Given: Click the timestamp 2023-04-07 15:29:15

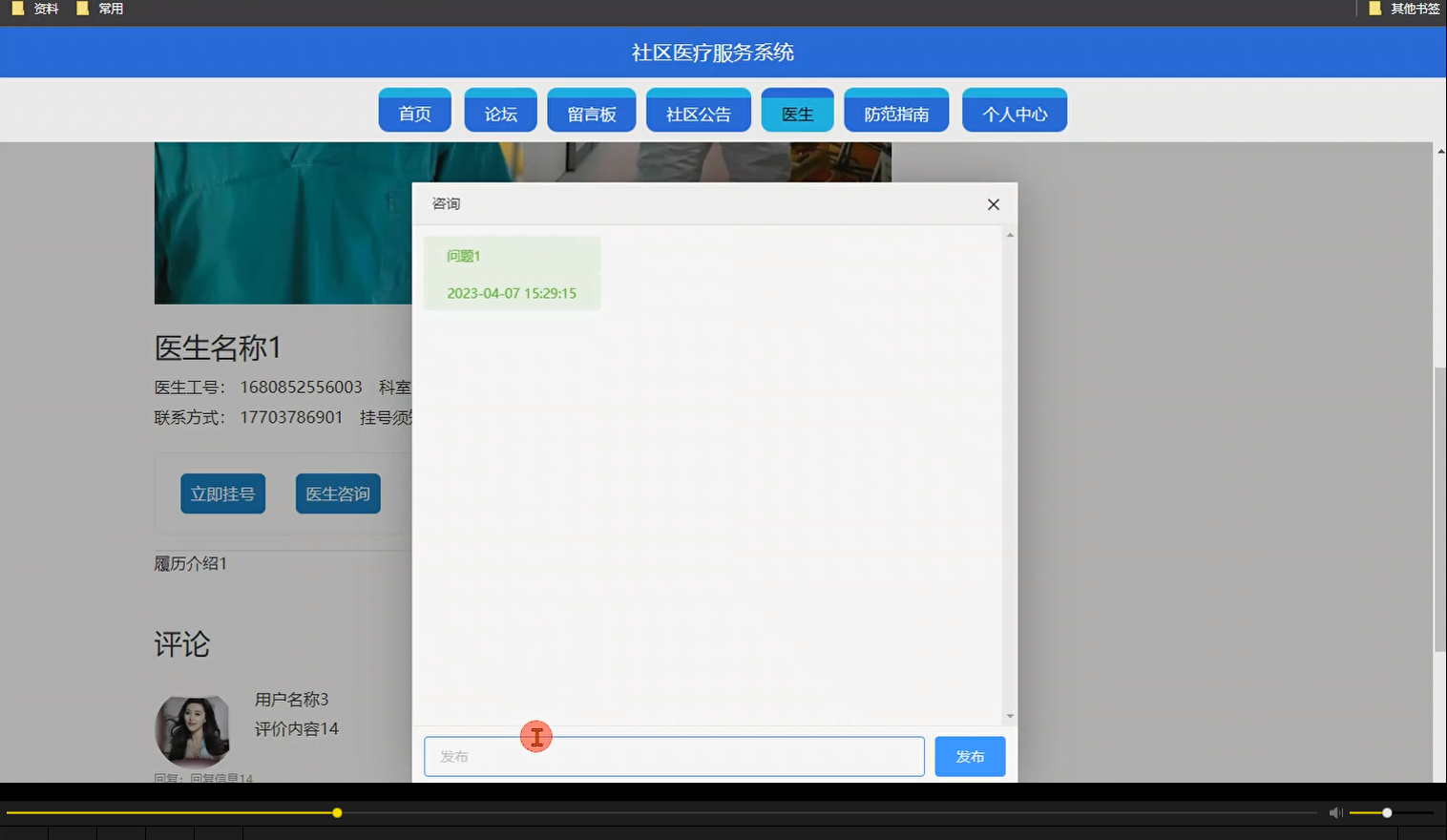Looking at the screenshot, I should coord(512,293).
